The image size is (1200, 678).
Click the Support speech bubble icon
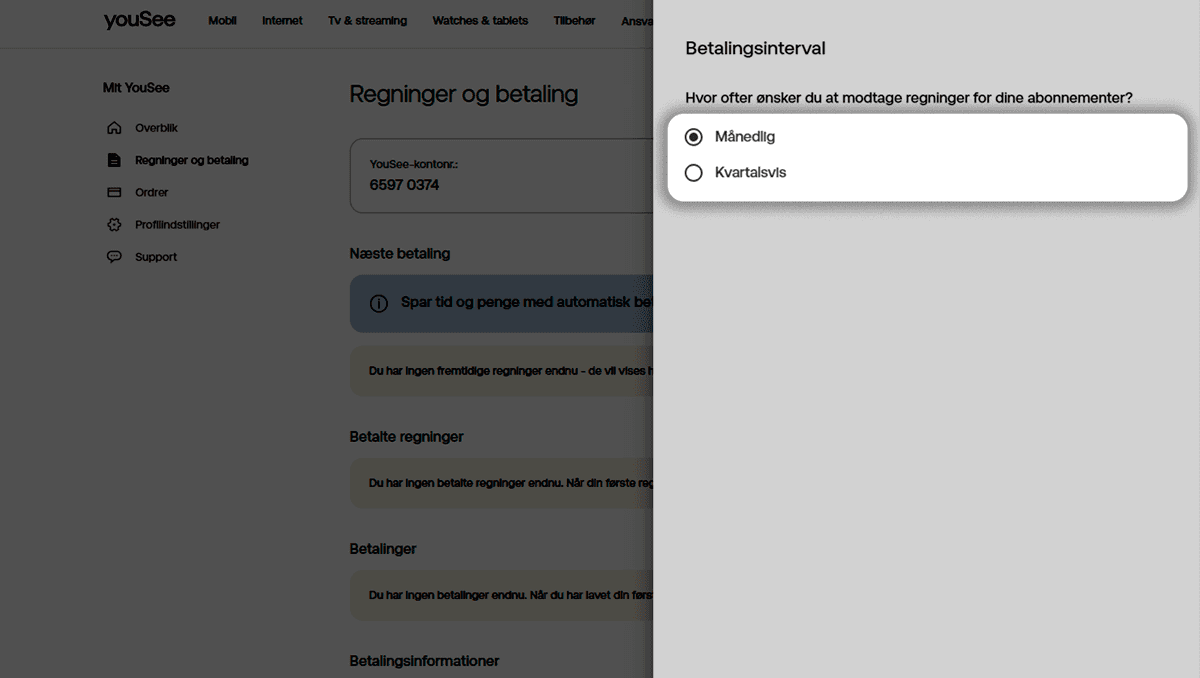[115, 256]
